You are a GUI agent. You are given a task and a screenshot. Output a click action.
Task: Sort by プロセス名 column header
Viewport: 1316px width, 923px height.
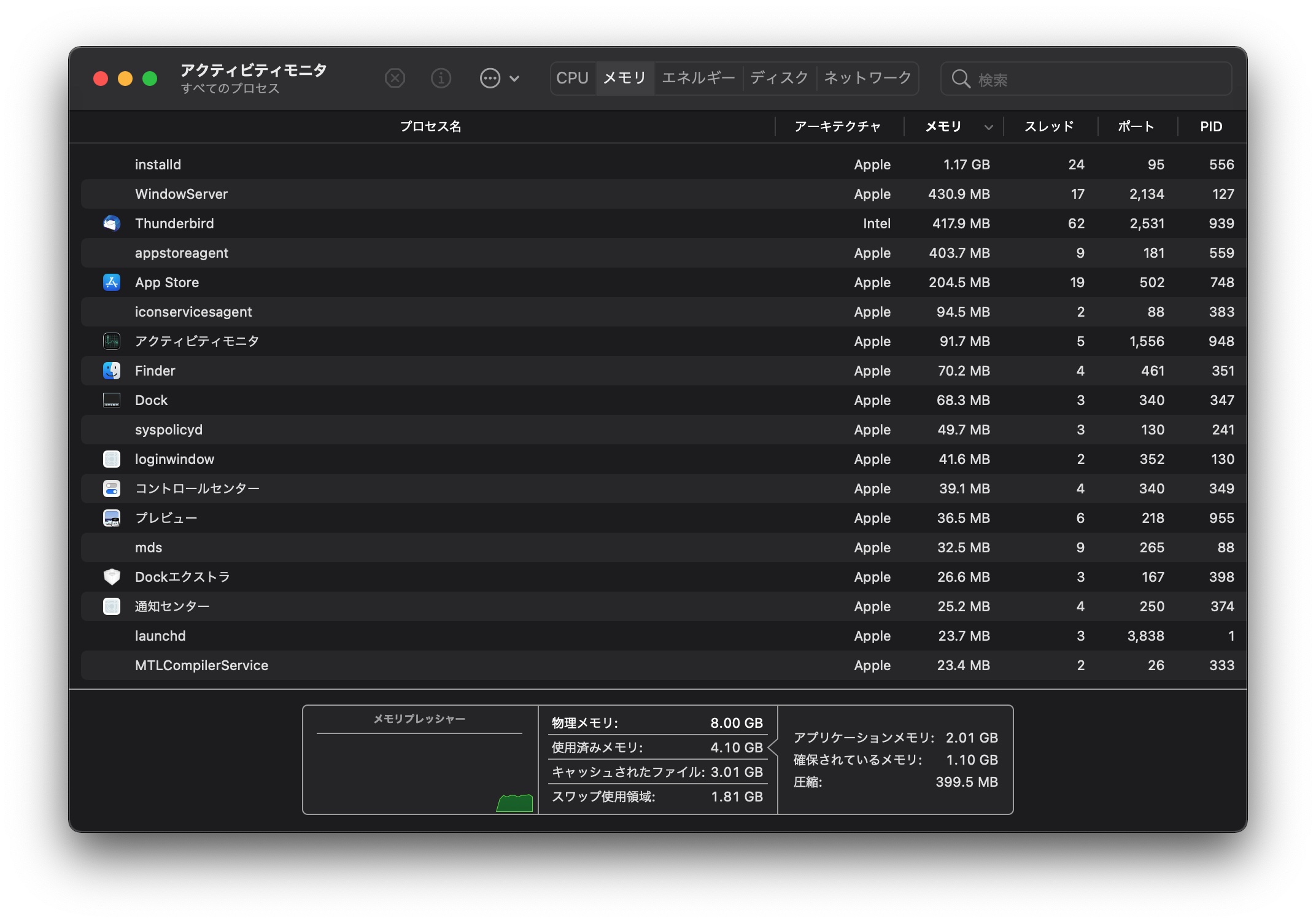430,126
